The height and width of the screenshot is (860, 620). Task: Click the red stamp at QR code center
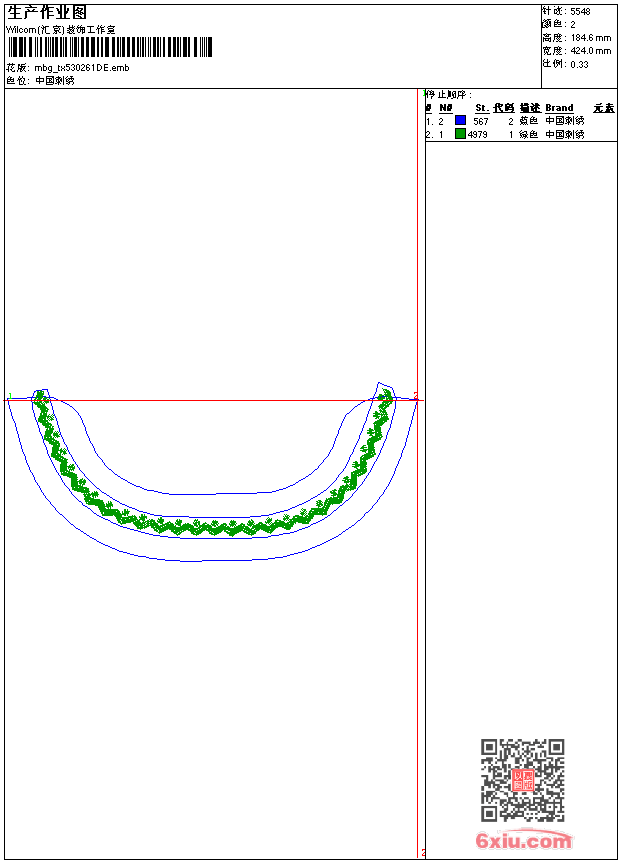pos(523,780)
